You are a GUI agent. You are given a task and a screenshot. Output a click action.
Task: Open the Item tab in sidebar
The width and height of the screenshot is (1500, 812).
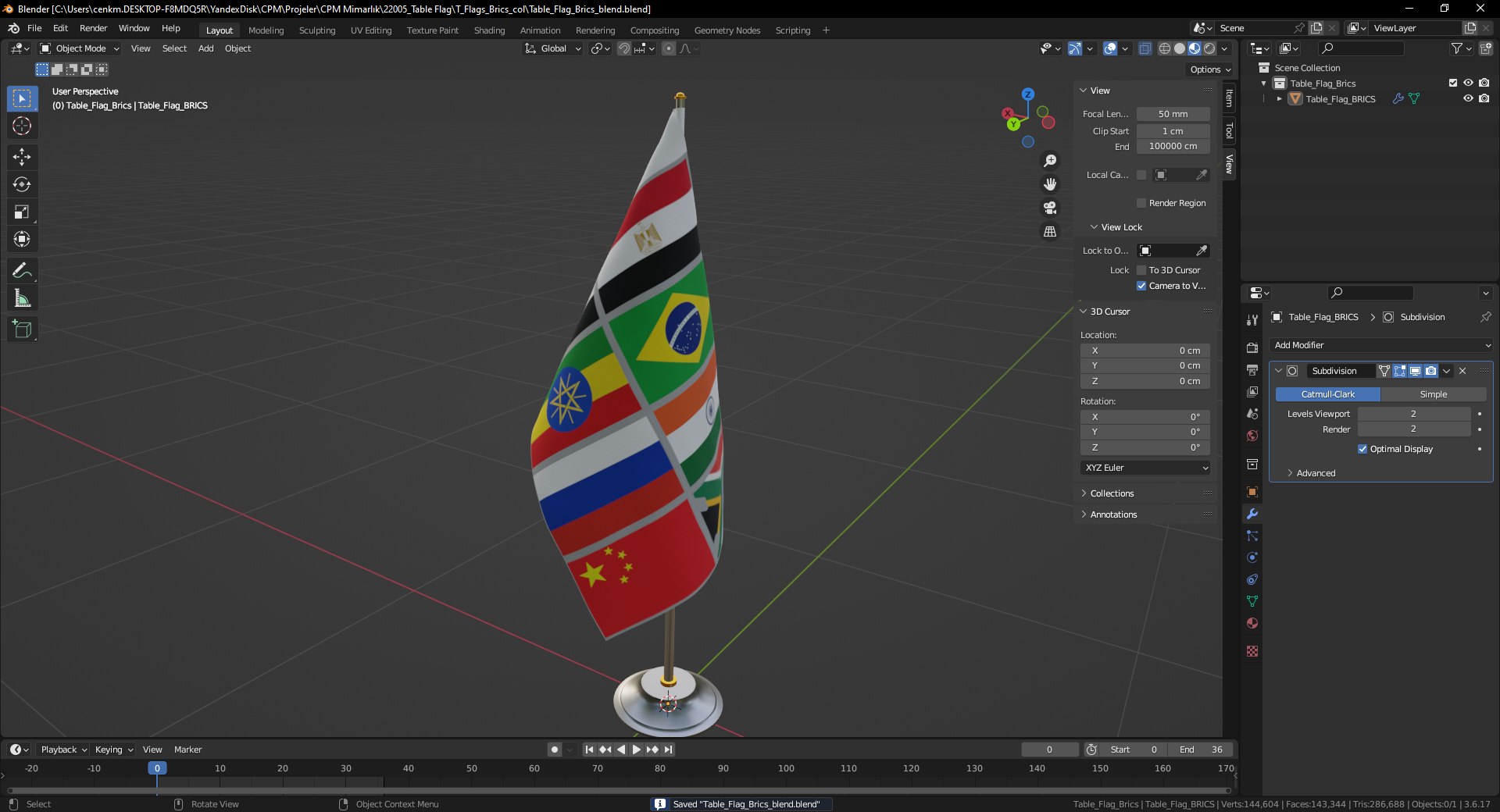click(x=1229, y=98)
